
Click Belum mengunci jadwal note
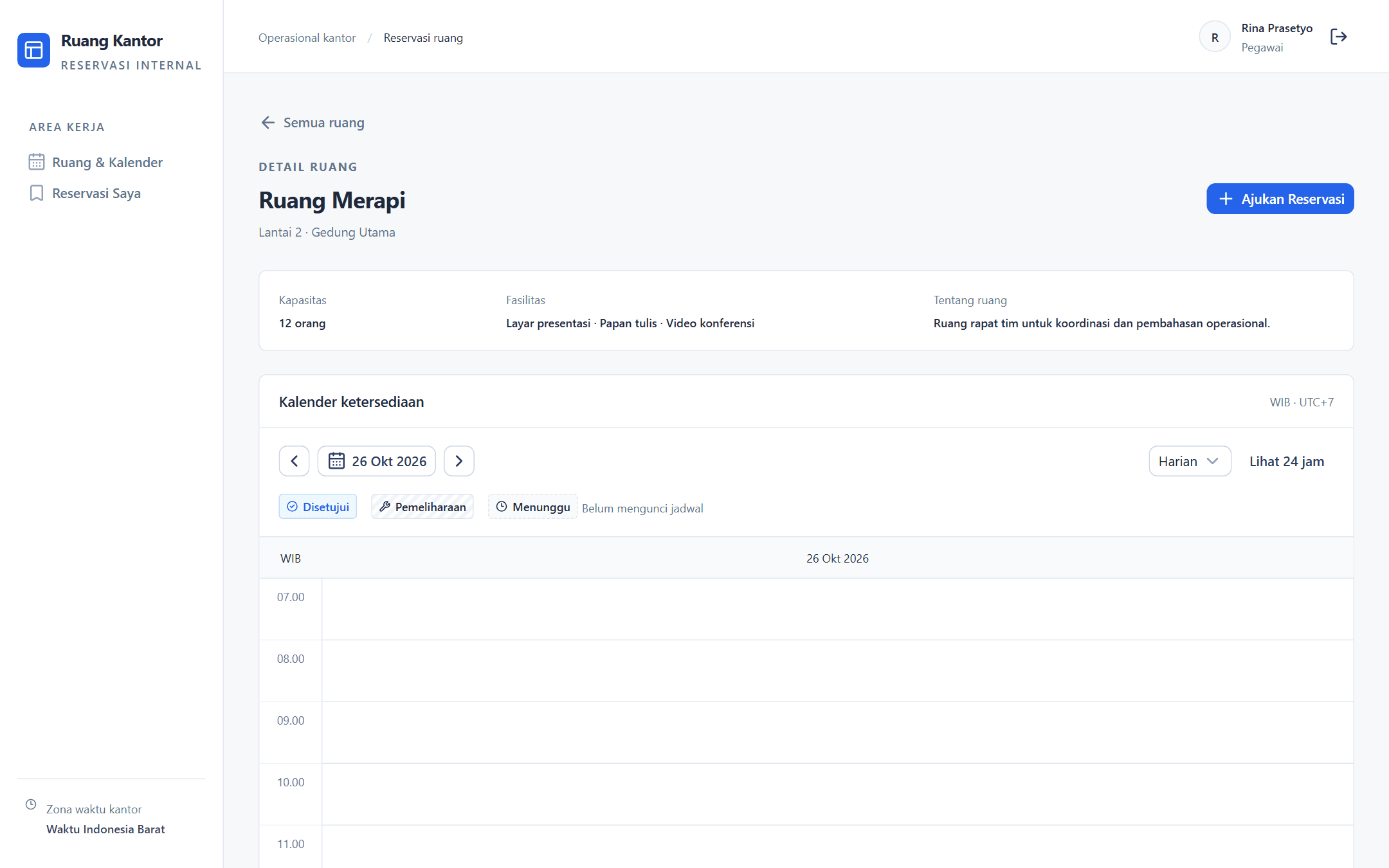pos(642,508)
